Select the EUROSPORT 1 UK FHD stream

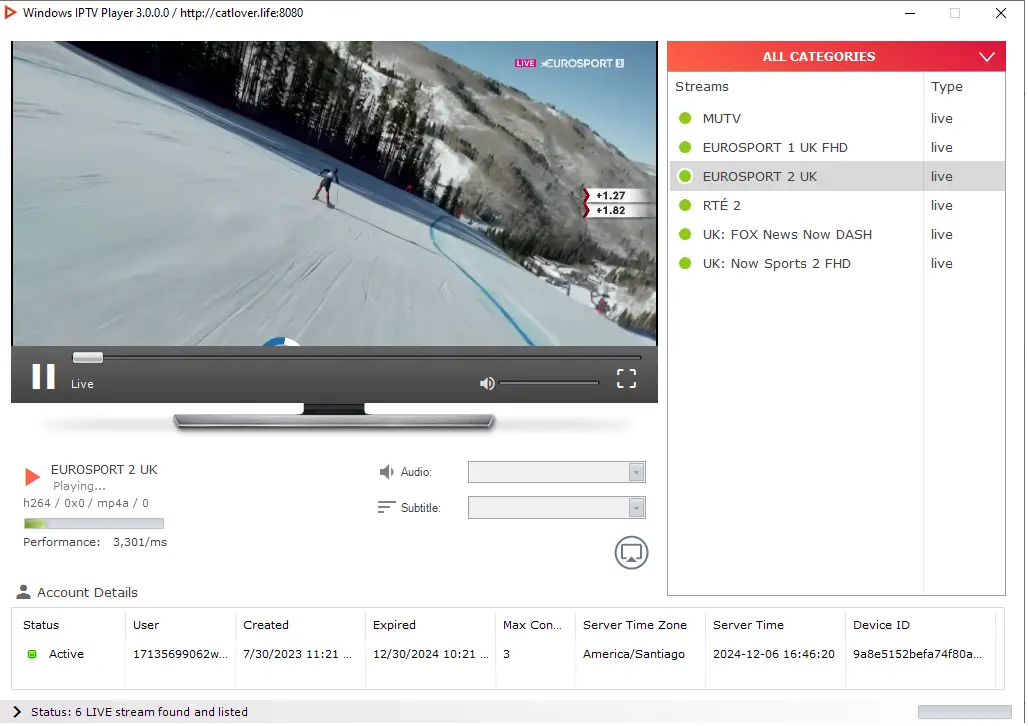pos(837,147)
